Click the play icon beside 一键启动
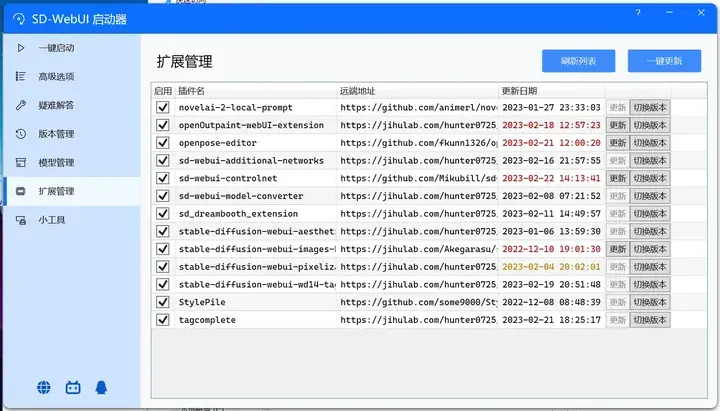Screen dimensions: 720x411 [x=21, y=48]
